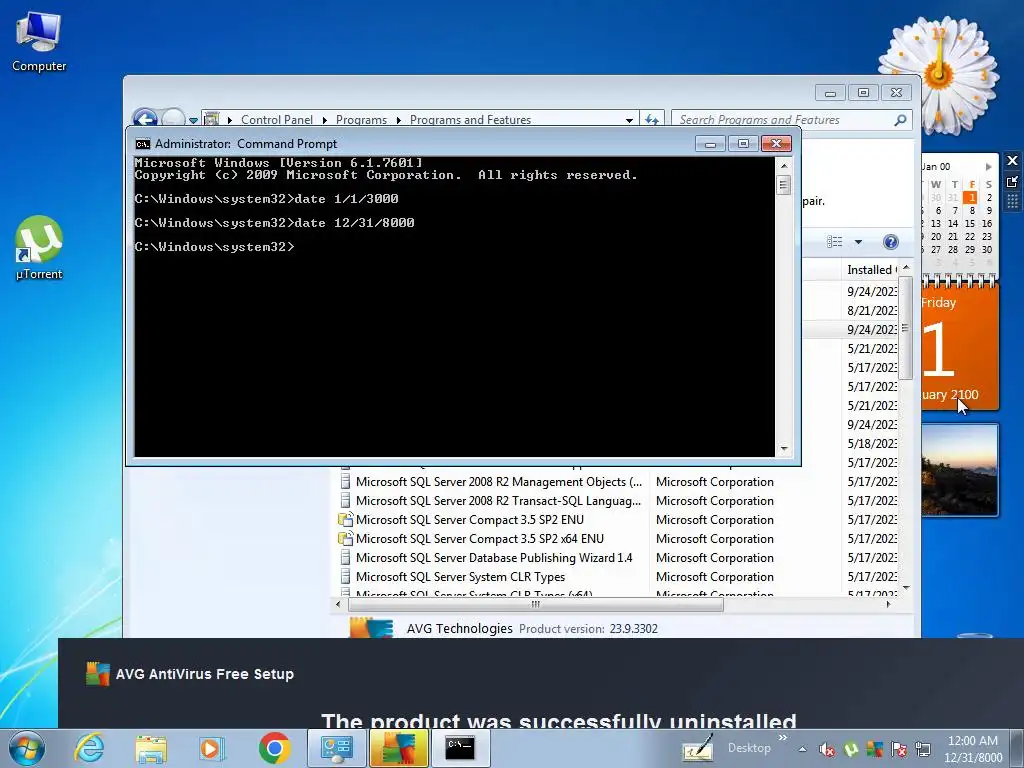Open Google Chrome from the taskbar

pos(274,748)
